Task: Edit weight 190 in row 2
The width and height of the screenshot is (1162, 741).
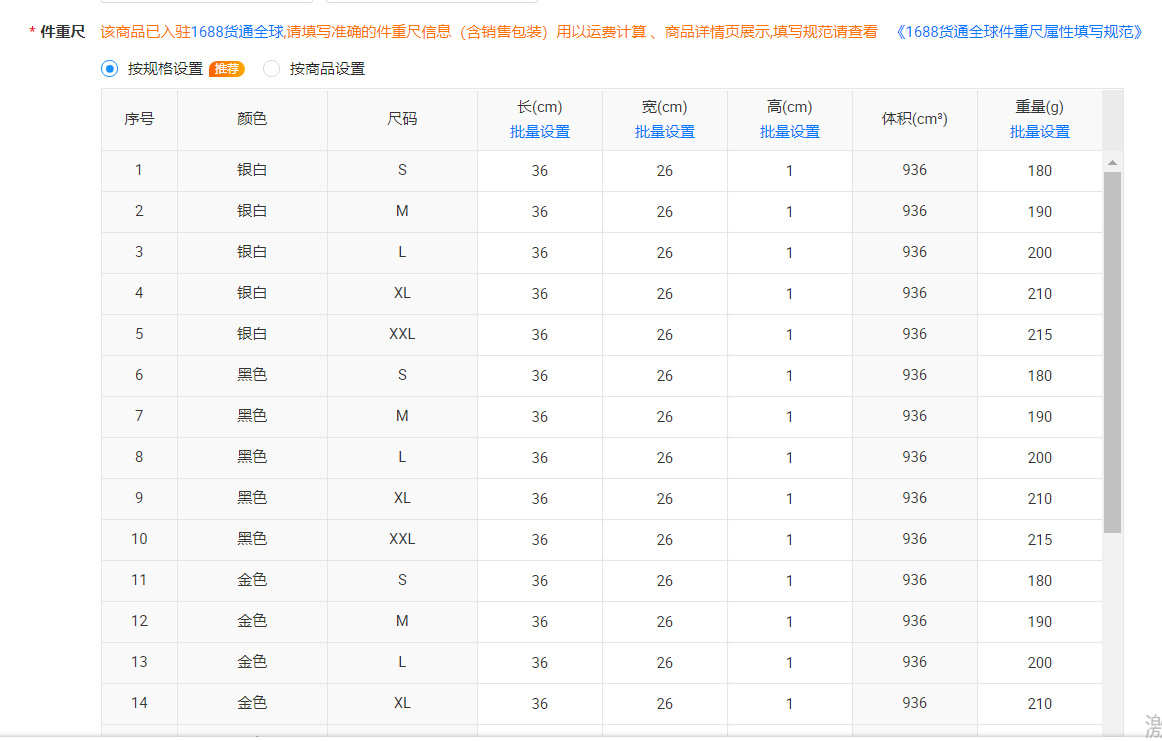Action: pyautogui.click(x=1039, y=212)
